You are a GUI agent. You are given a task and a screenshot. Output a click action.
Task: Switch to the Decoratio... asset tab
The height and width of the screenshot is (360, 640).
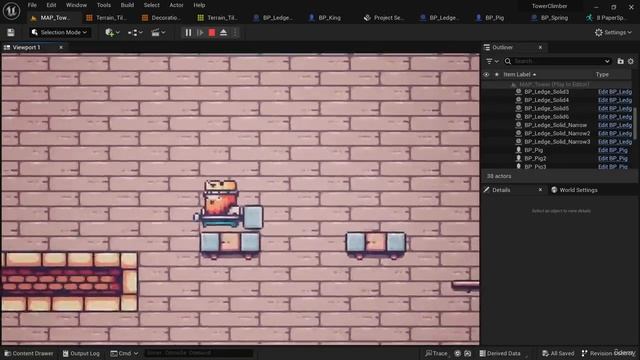click(x=161, y=18)
